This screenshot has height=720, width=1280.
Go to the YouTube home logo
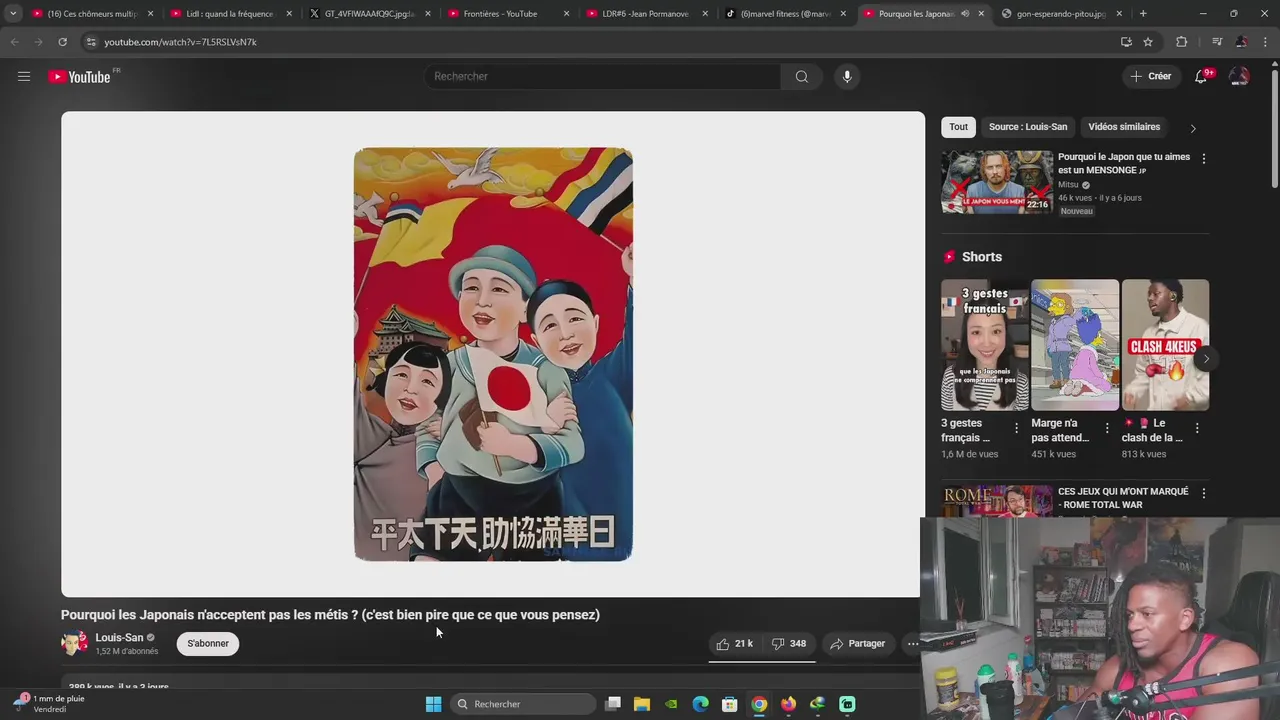80,77
